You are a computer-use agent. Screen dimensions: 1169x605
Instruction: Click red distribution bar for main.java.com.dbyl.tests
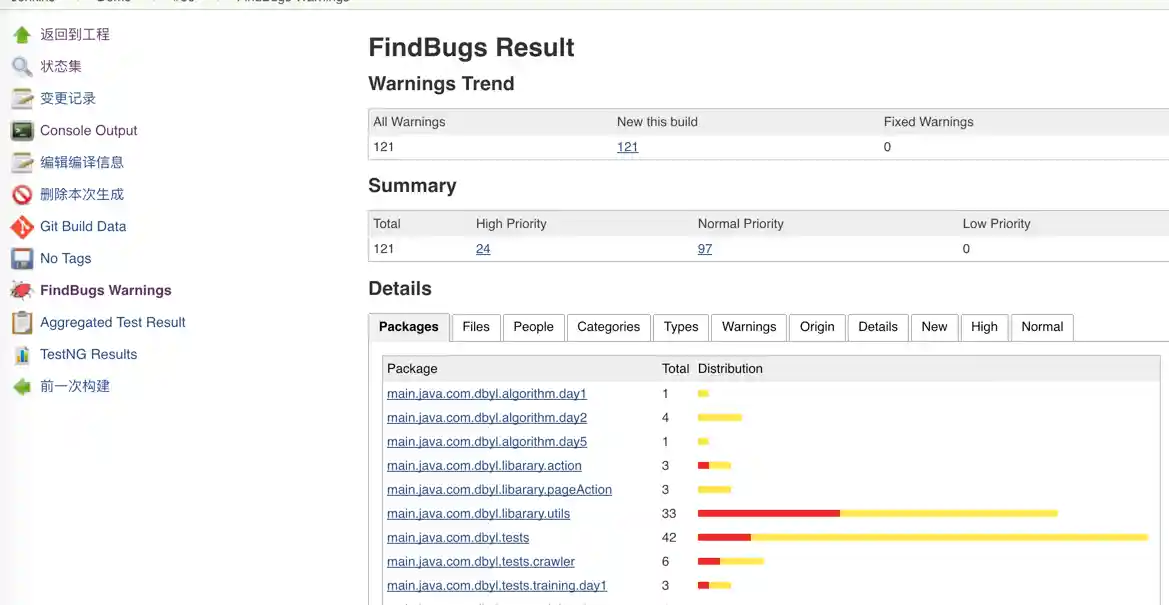click(724, 538)
